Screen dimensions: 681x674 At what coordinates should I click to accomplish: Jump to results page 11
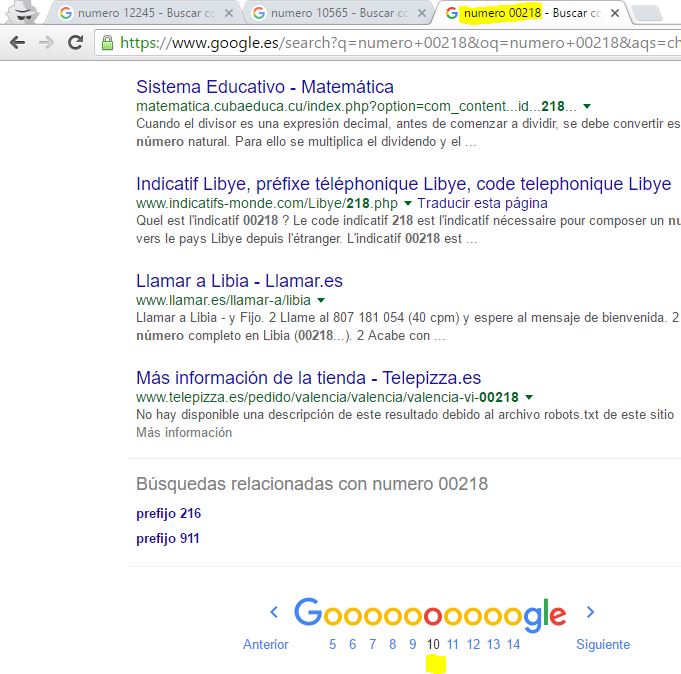pos(453,644)
